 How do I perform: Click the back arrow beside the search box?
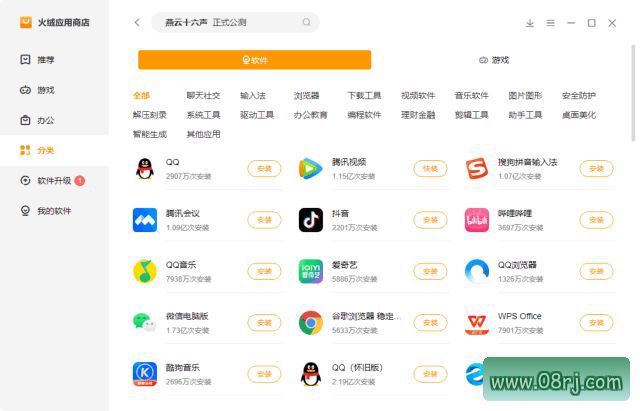pyautogui.click(x=137, y=22)
